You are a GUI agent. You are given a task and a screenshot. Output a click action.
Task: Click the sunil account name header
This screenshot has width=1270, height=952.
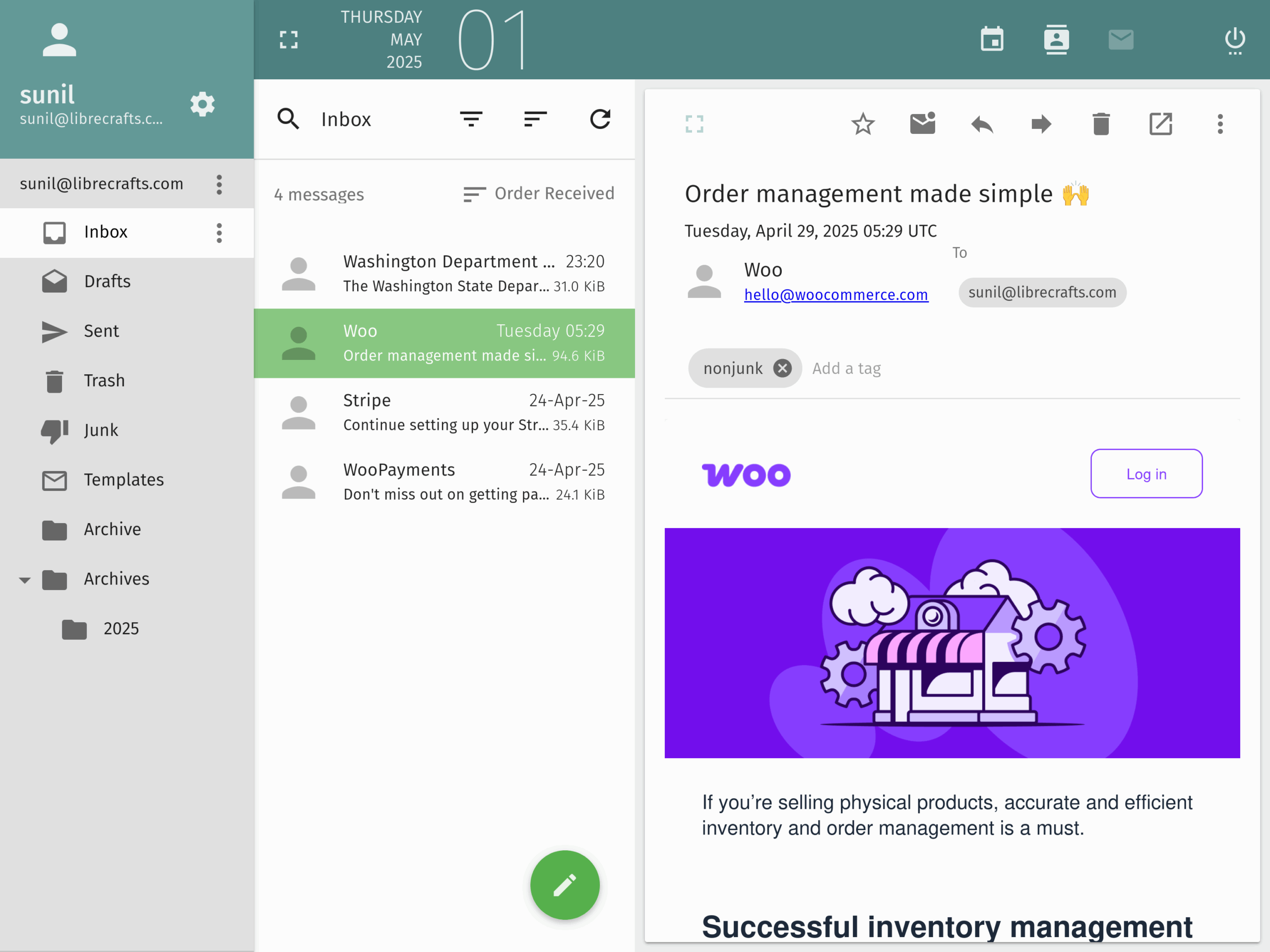(x=47, y=95)
